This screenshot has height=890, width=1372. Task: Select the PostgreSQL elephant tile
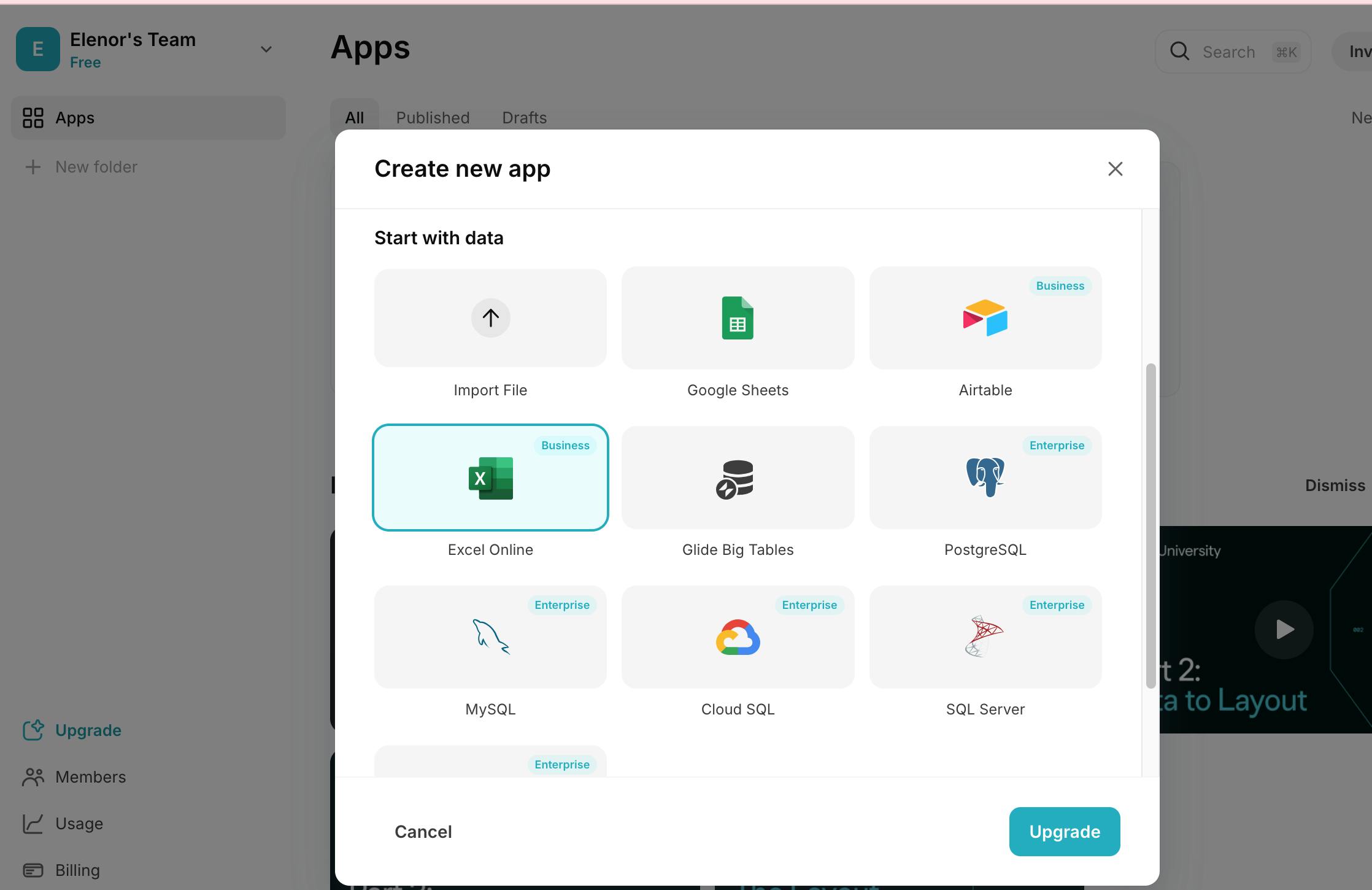pos(985,478)
